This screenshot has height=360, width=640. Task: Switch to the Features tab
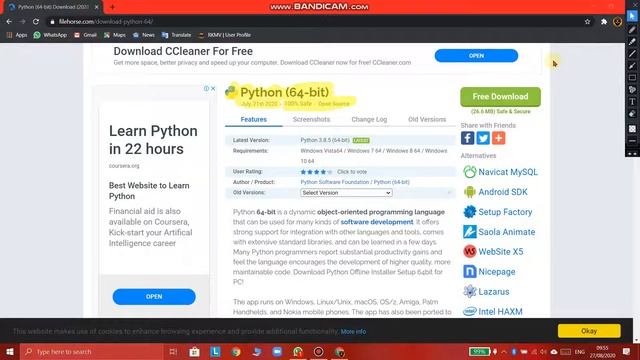coord(253,119)
